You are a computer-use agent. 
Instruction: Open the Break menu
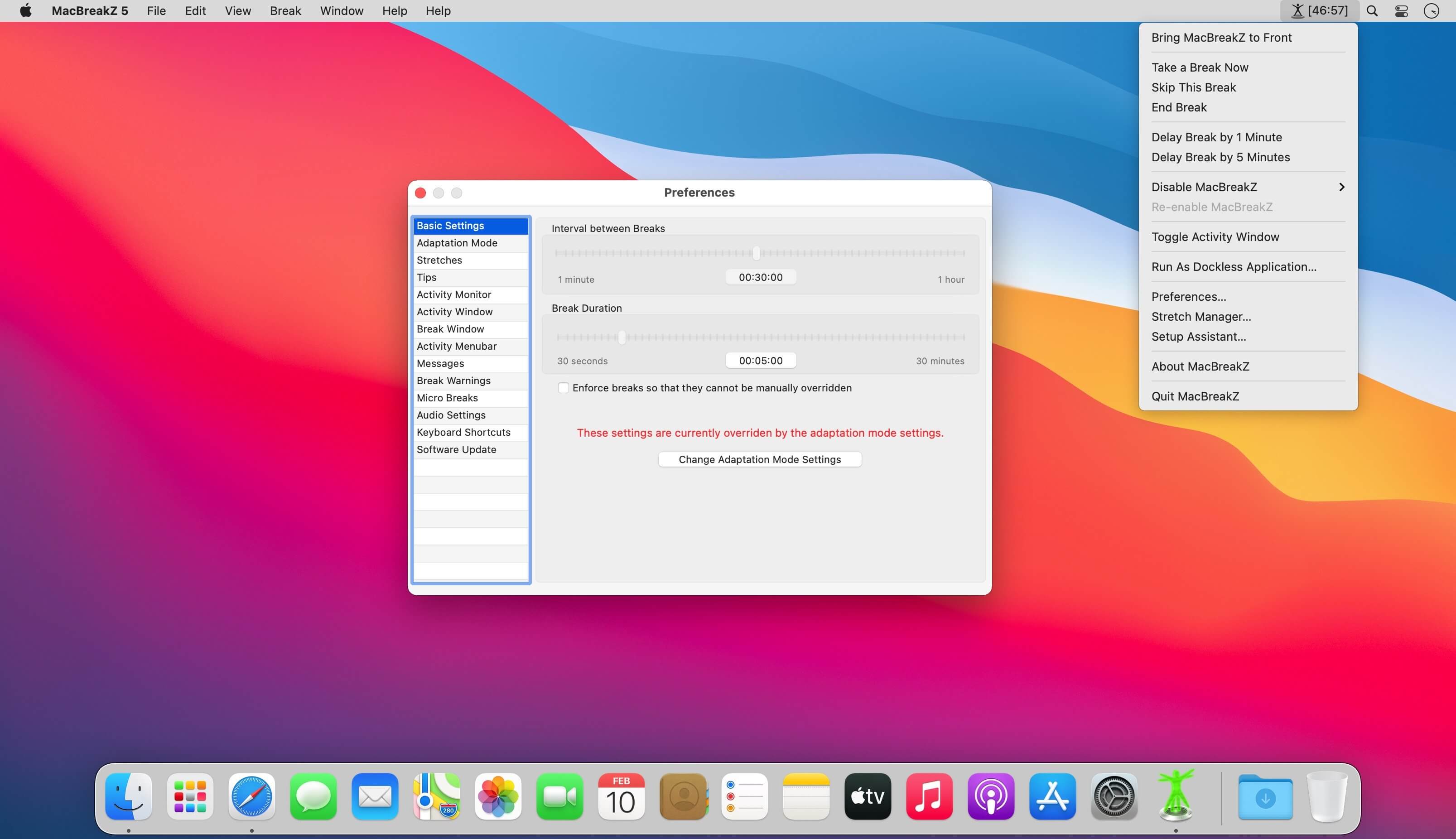pyautogui.click(x=286, y=11)
